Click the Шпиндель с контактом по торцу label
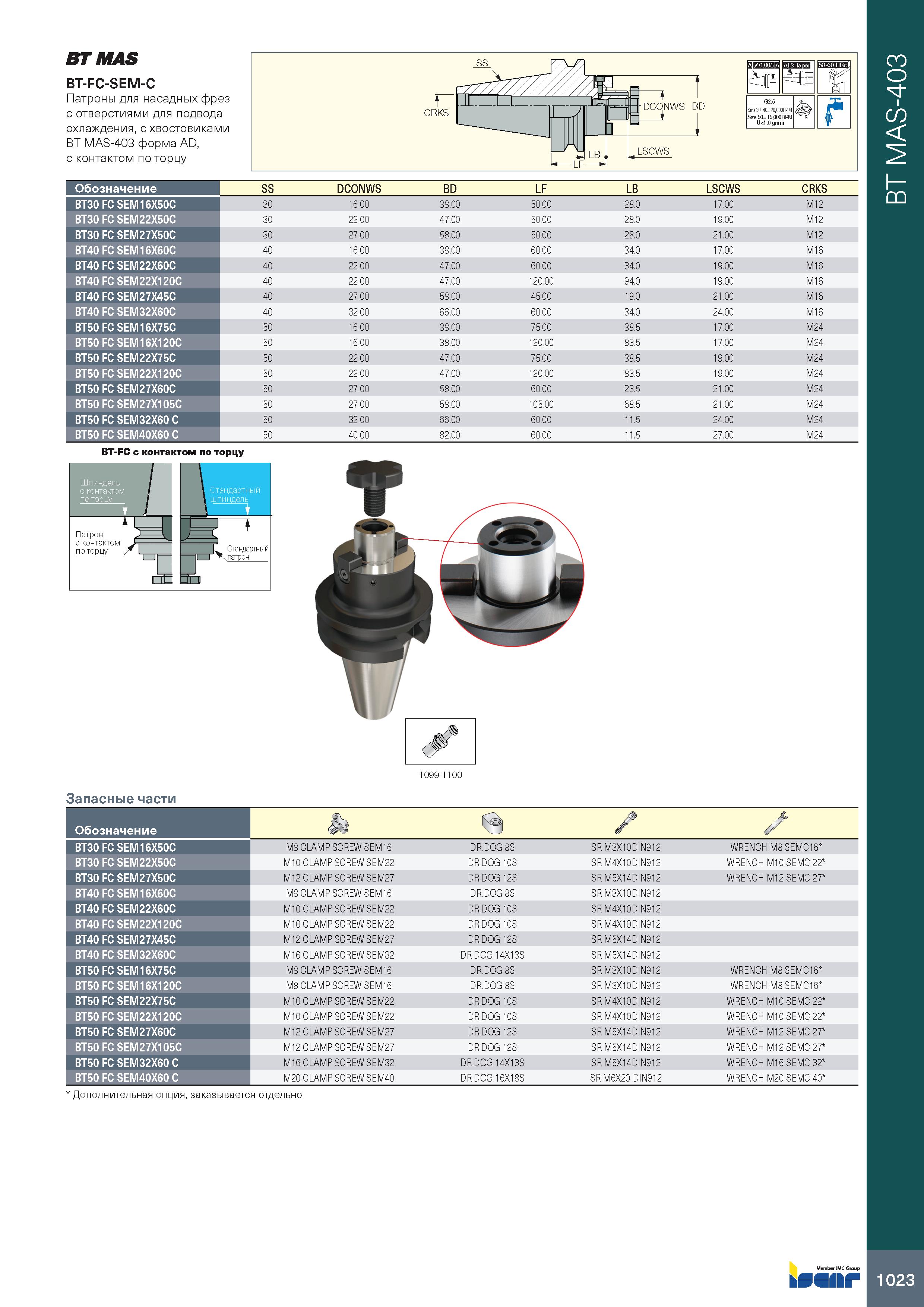 pyautogui.click(x=102, y=491)
